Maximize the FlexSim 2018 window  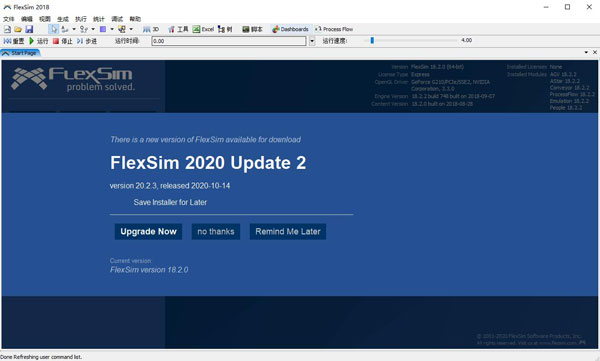[x=567, y=7]
